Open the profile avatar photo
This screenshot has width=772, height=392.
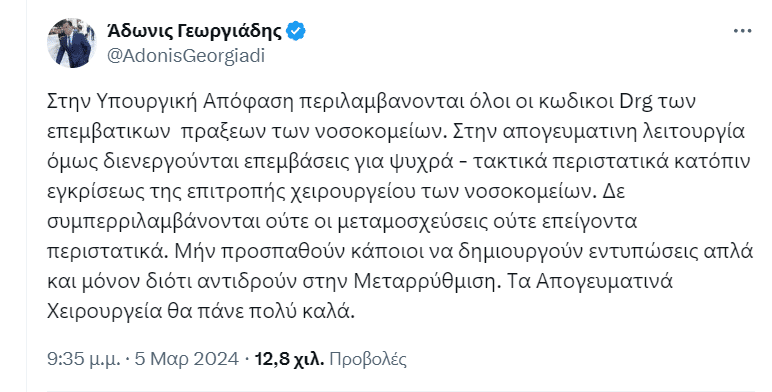pos(72,43)
